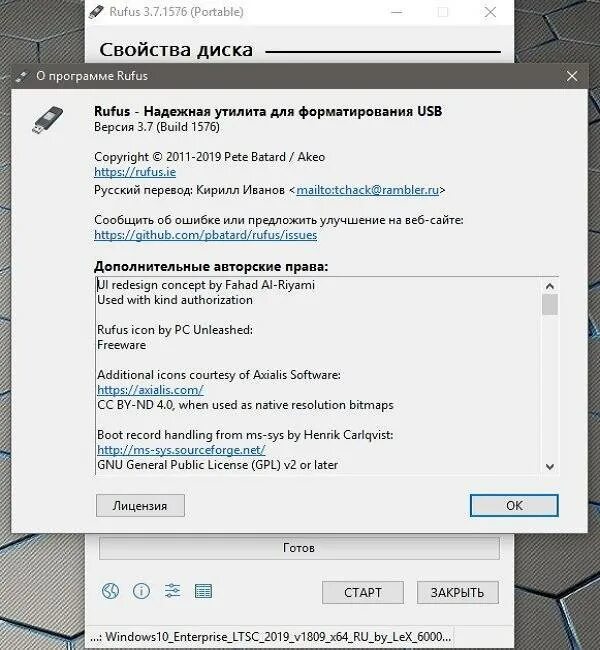Show the log list icon
Image resolution: width=600 pixels, height=650 pixels.
(x=203, y=592)
